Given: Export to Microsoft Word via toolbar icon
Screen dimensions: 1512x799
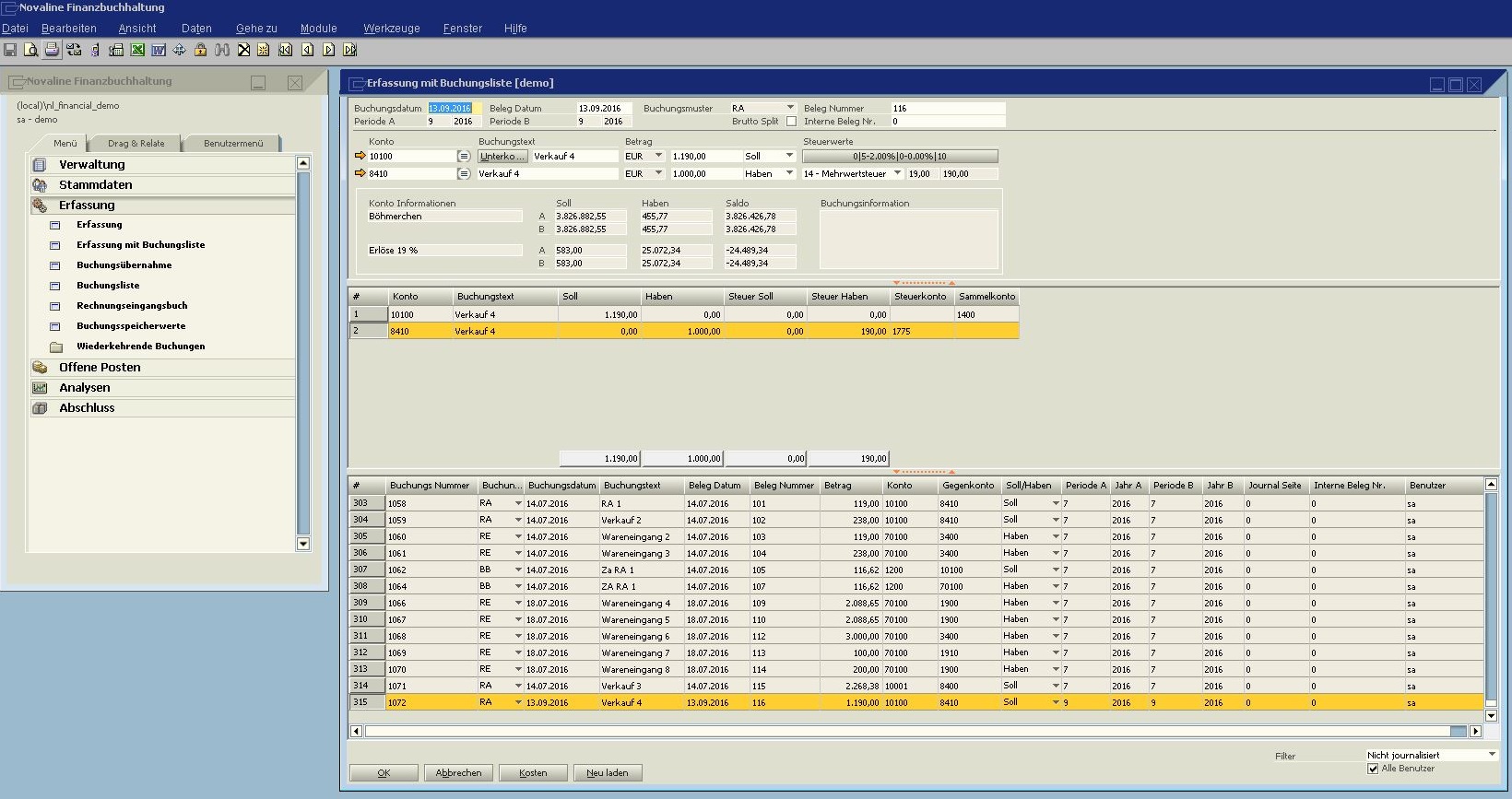Looking at the screenshot, I should pyautogui.click(x=159, y=50).
